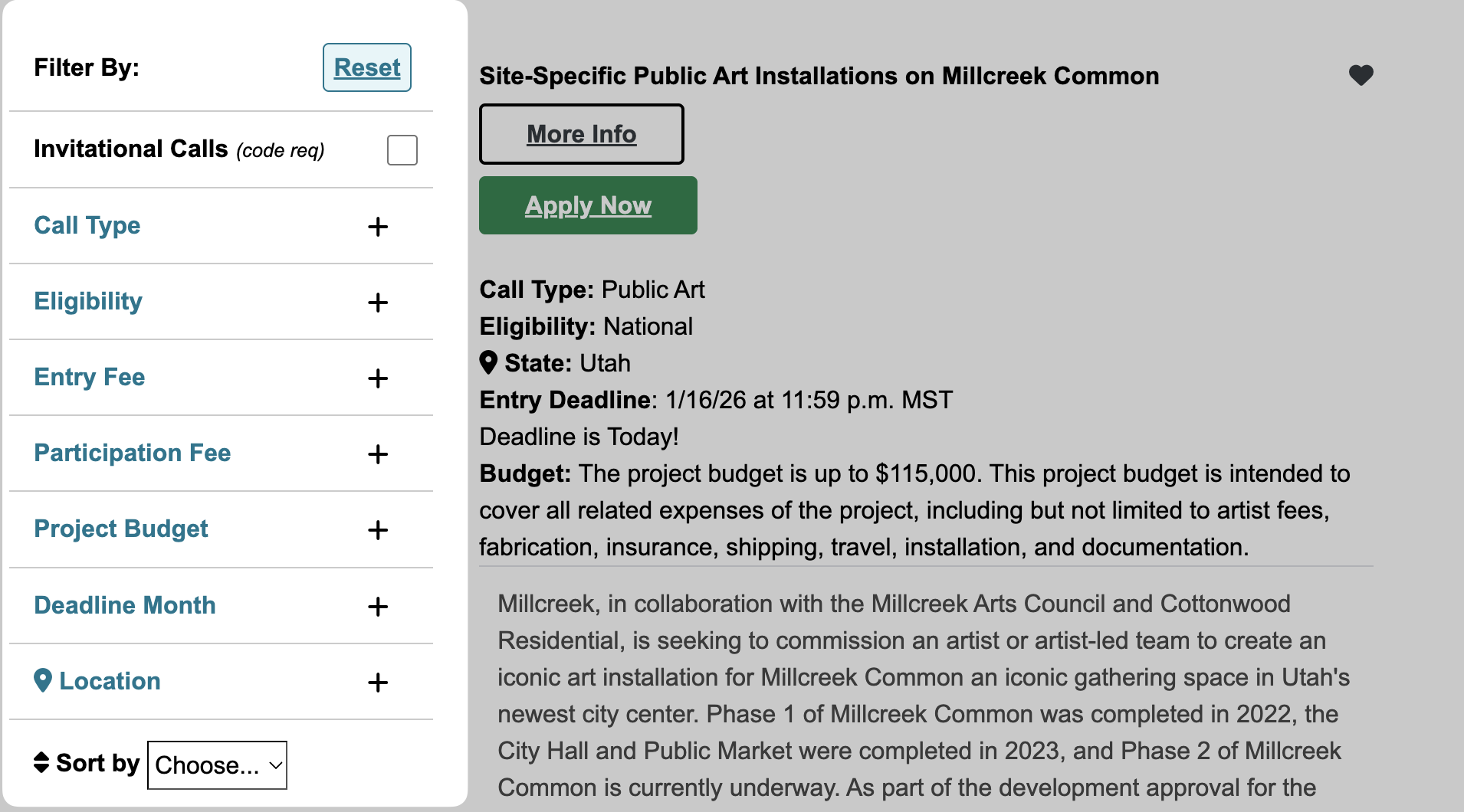
Task: Open the Project Budget filter label
Action: [121, 529]
